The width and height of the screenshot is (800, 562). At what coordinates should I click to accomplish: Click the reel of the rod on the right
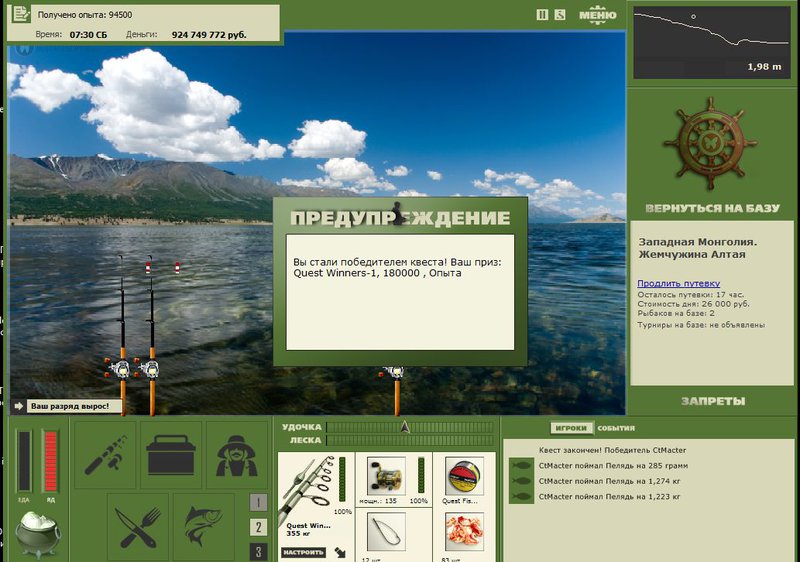click(394, 373)
